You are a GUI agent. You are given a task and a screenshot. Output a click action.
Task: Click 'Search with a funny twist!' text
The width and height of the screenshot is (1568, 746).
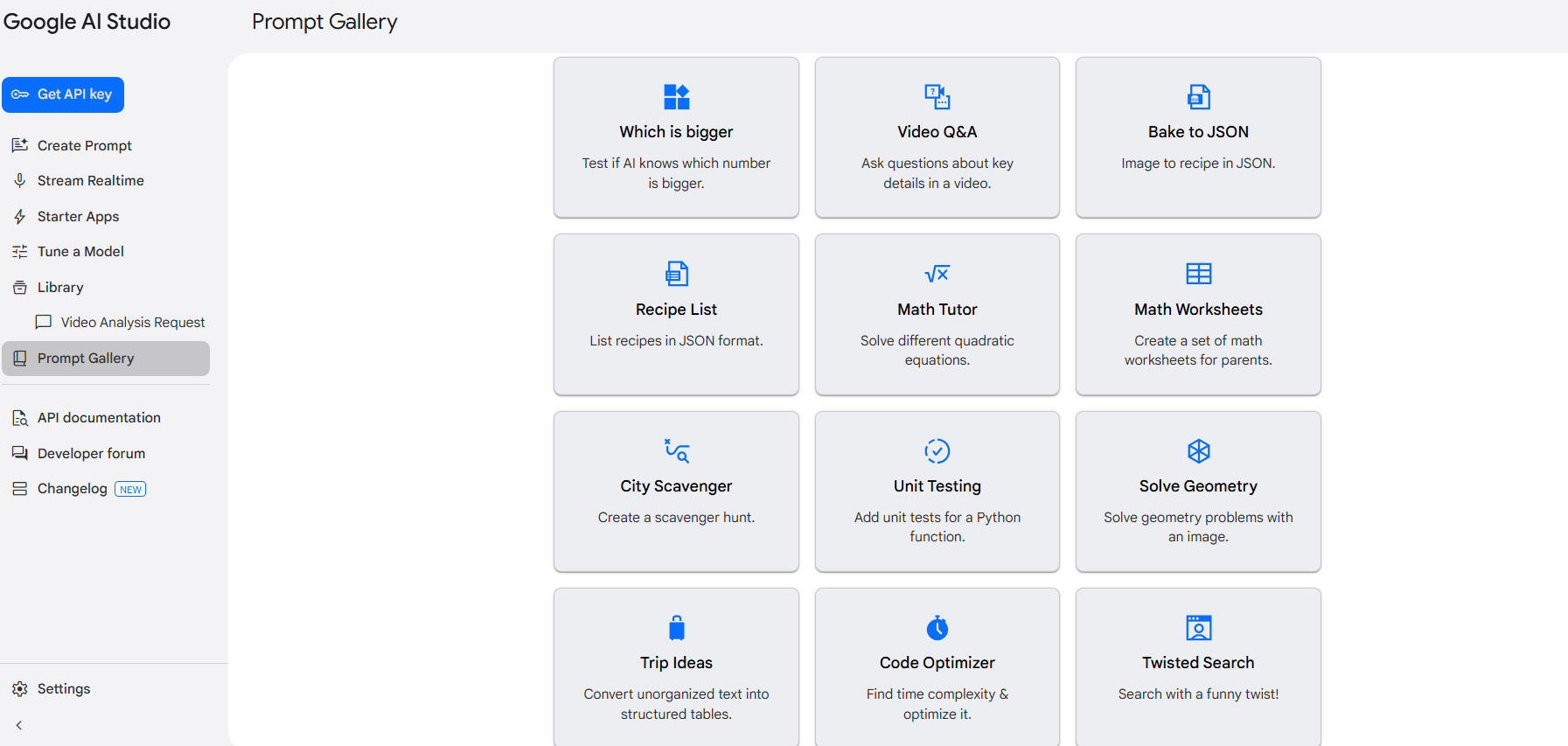click(1198, 694)
